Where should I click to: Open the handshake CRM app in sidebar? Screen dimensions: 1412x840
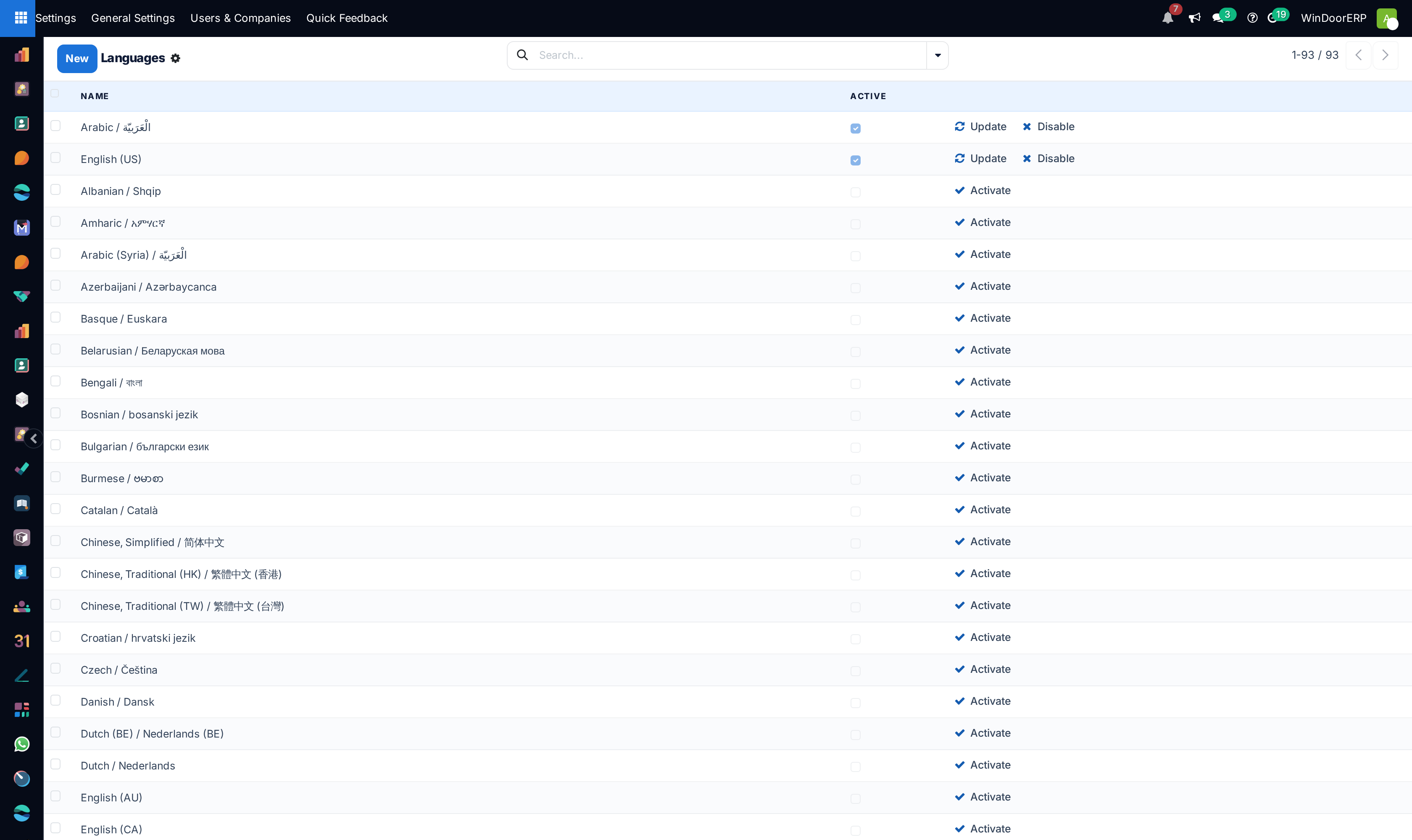click(21, 297)
